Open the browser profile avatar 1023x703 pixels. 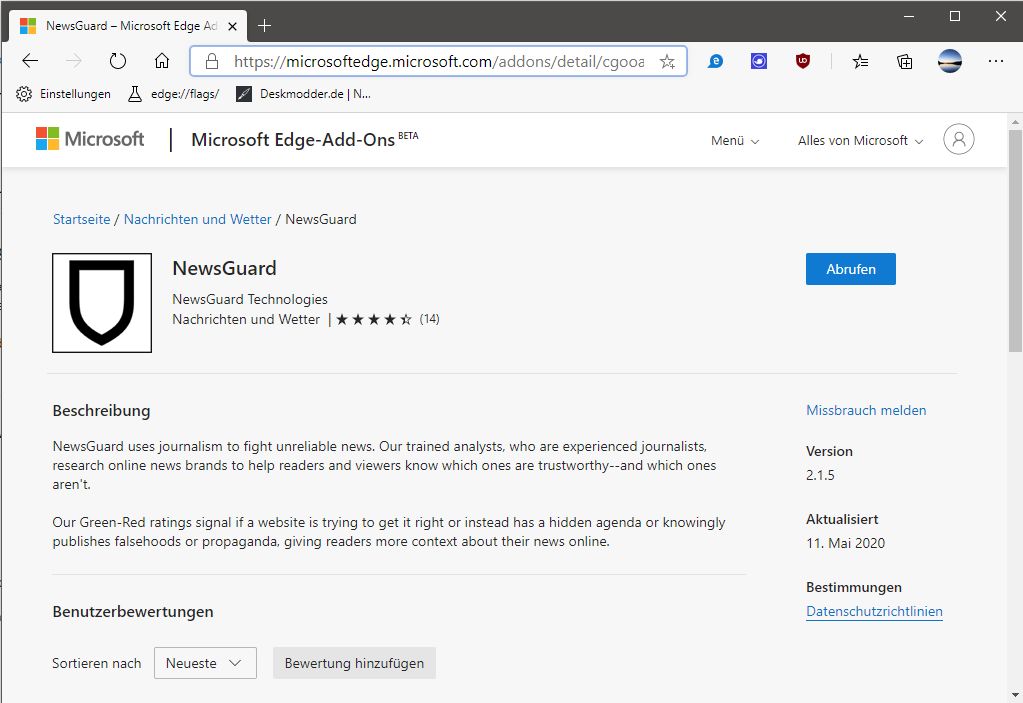tap(949, 61)
